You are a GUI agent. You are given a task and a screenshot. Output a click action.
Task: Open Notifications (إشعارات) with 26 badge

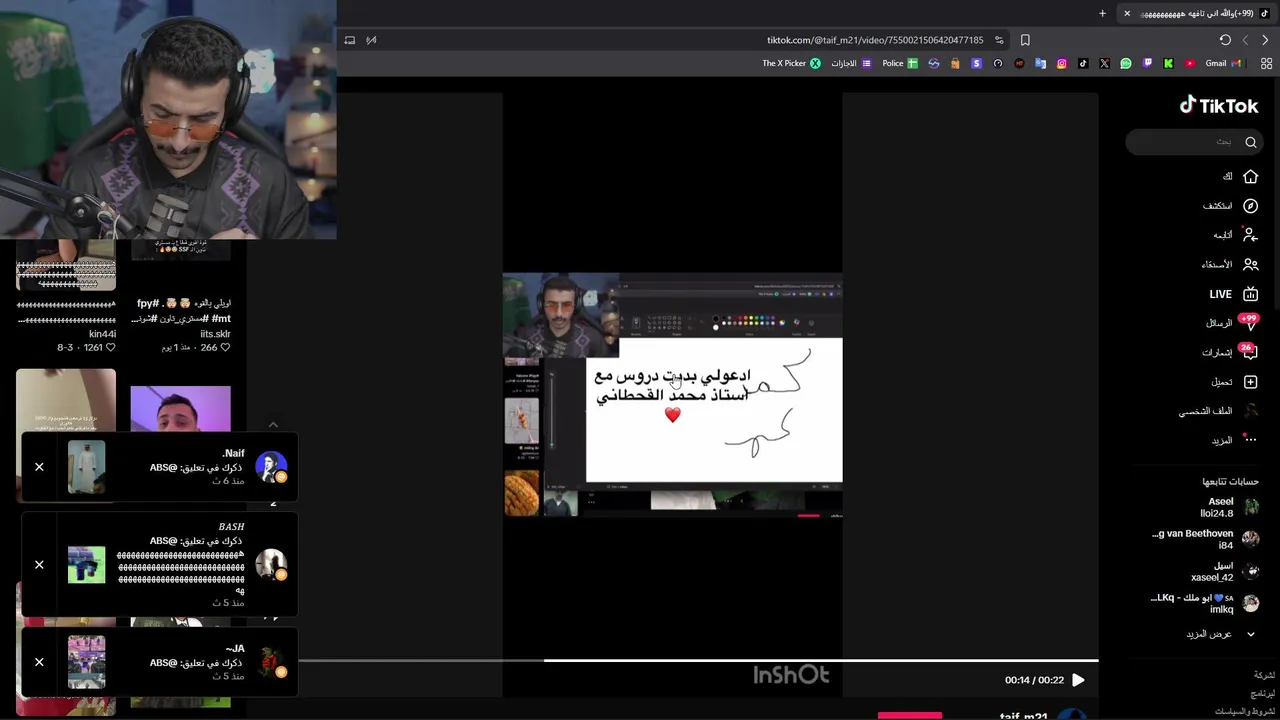pyautogui.click(x=1230, y=352)
